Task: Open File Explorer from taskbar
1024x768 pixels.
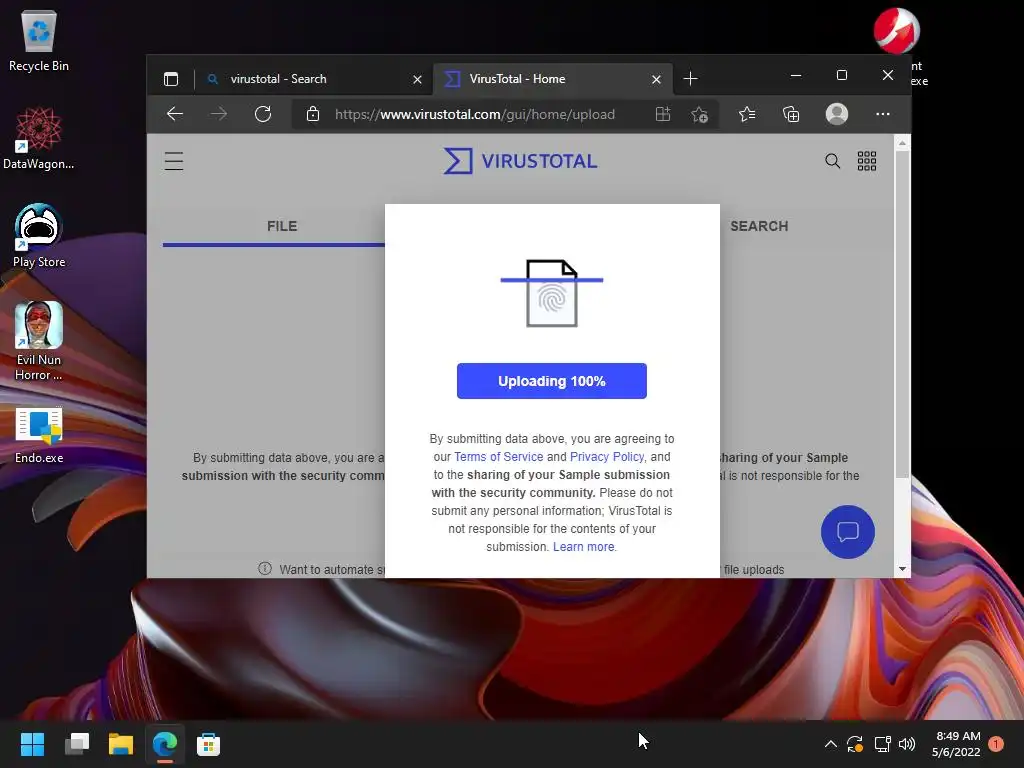Action: (121, 744)
